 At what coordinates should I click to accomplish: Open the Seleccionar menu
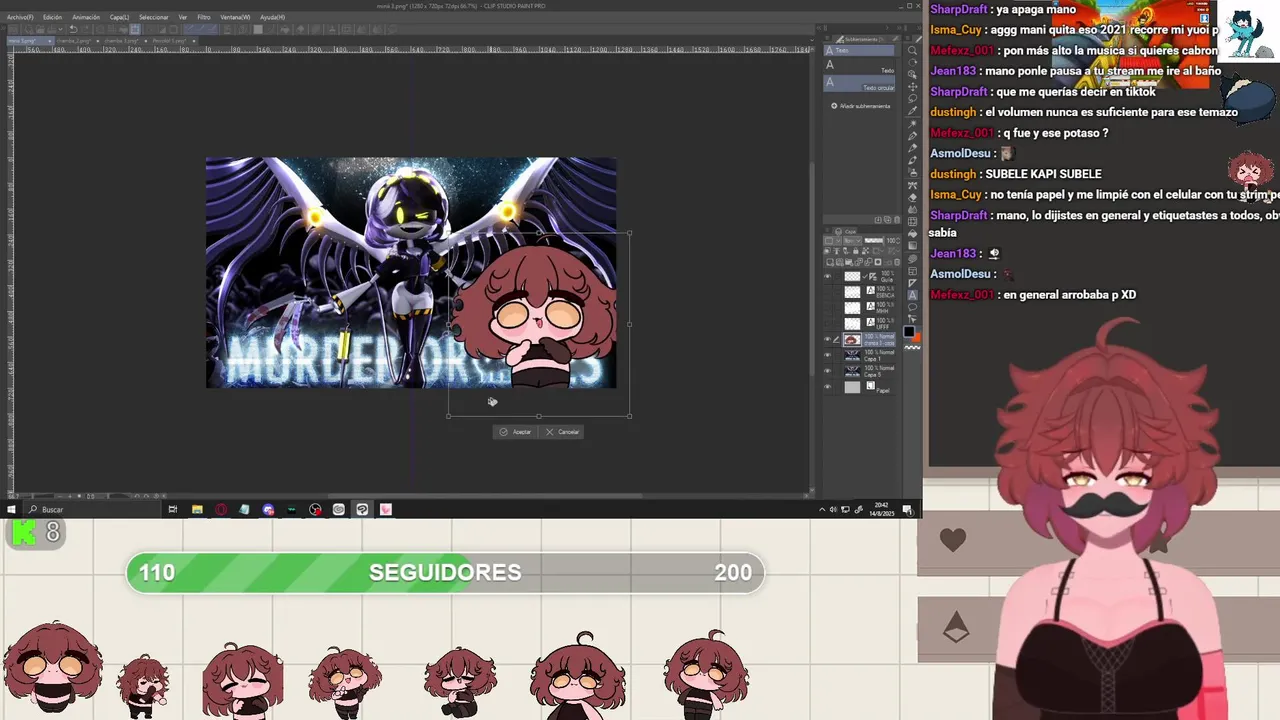(153, 17)
